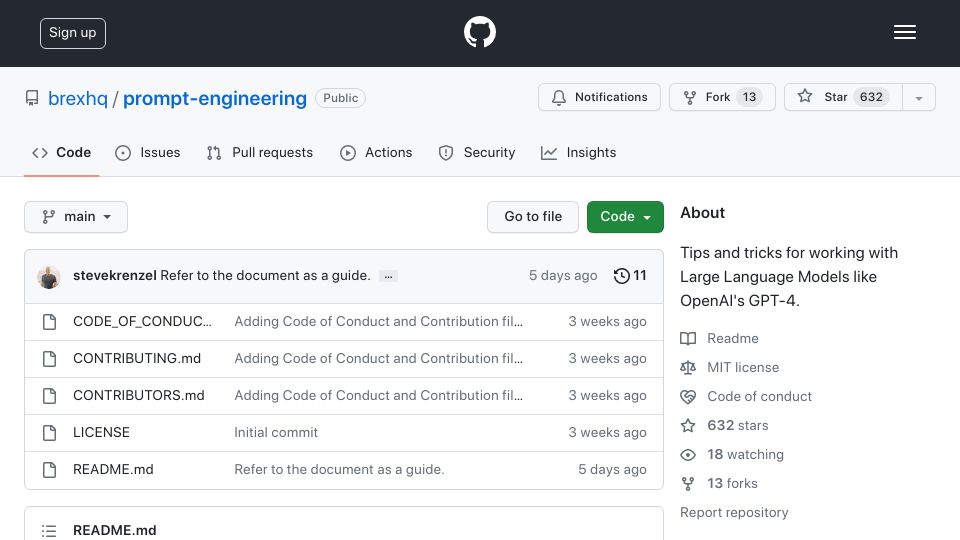Open the Insights tab

[579, 152]
